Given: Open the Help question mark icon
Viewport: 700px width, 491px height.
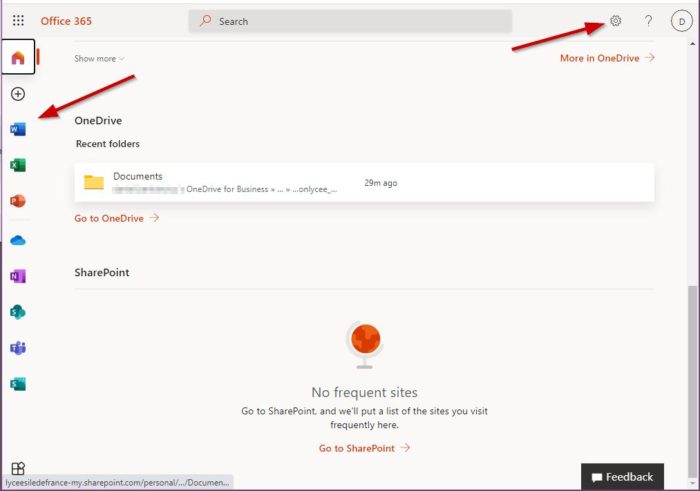Looking at the screenshot, I should 648,21.
